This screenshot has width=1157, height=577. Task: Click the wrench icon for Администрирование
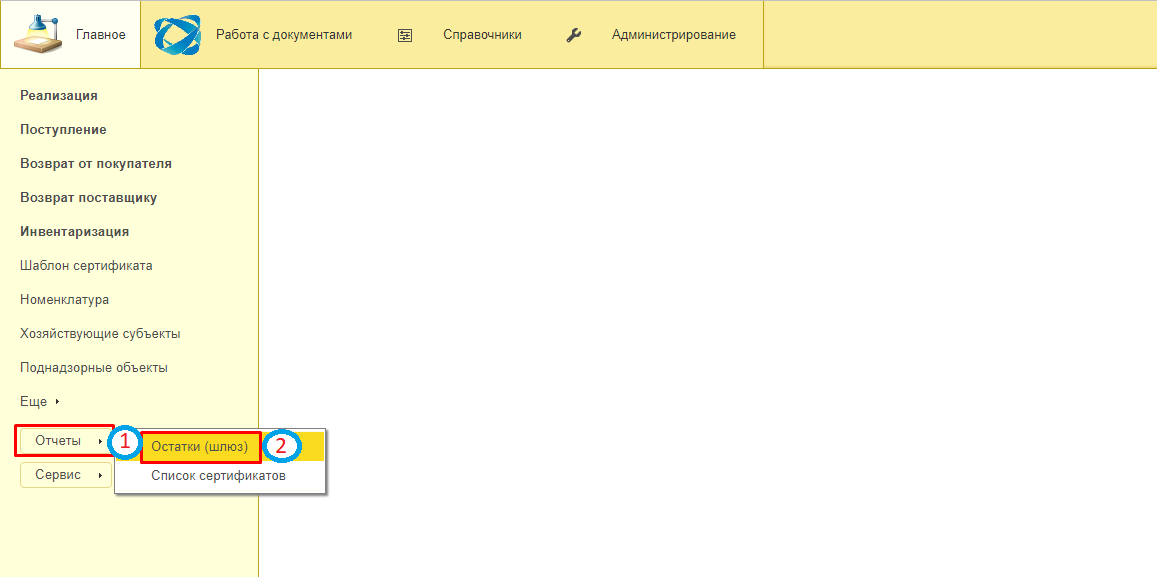(573, 35)
